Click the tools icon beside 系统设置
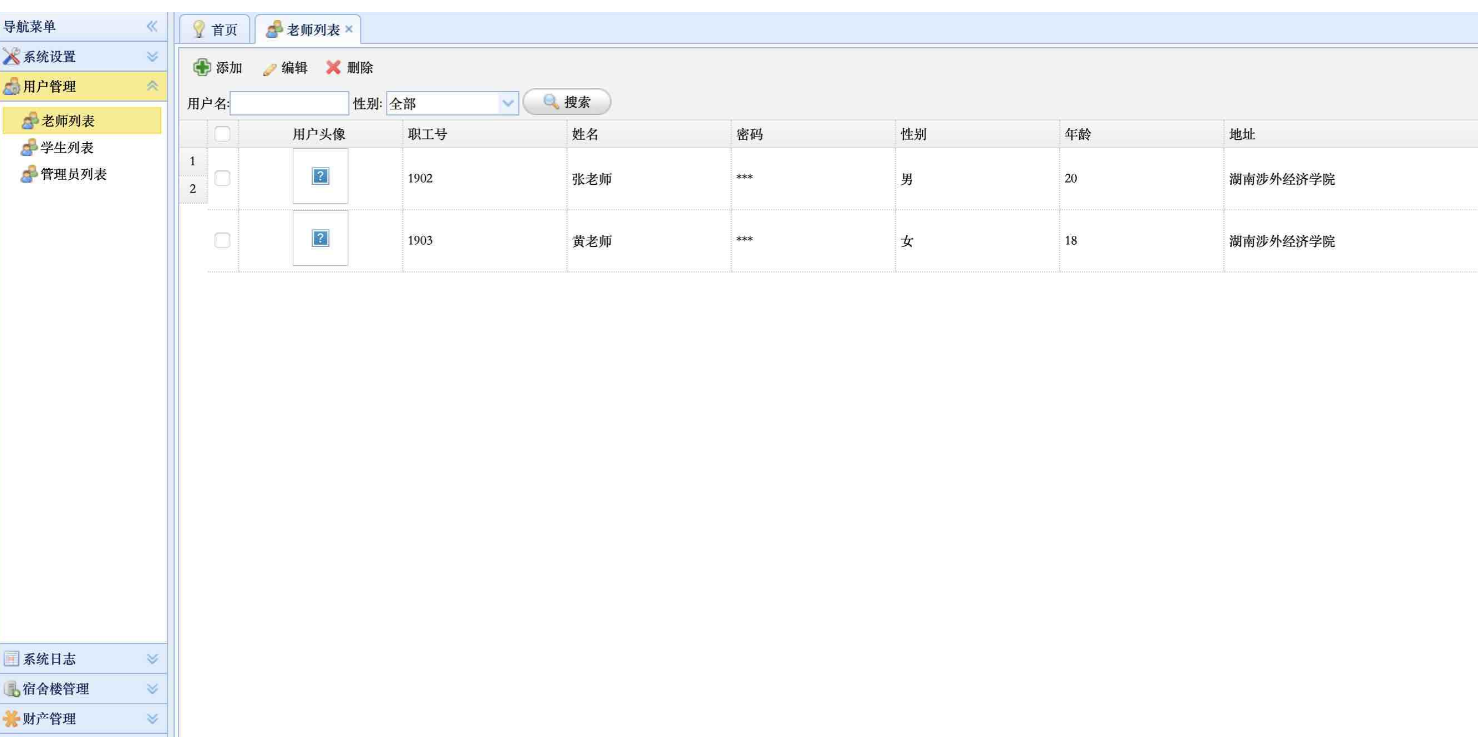The width and height of the screenshot is (1478, 737). pyautogui.click(x=11, y=56)
